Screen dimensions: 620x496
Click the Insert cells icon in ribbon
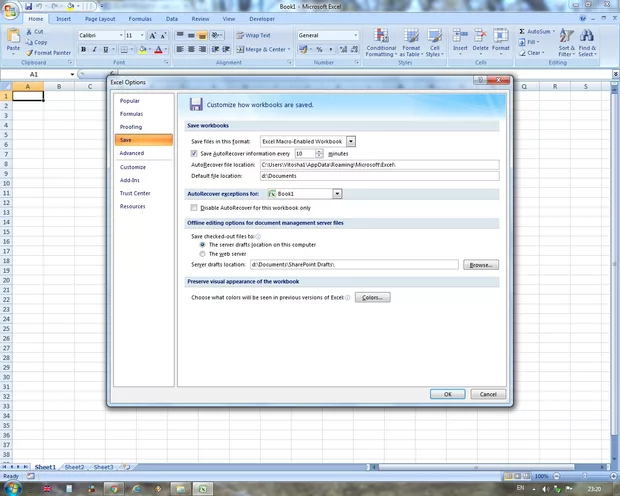tap(460, 42)
